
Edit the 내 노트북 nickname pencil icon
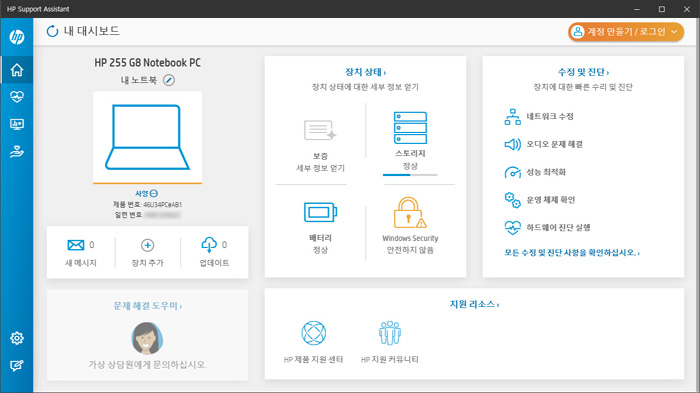[169, 80]
